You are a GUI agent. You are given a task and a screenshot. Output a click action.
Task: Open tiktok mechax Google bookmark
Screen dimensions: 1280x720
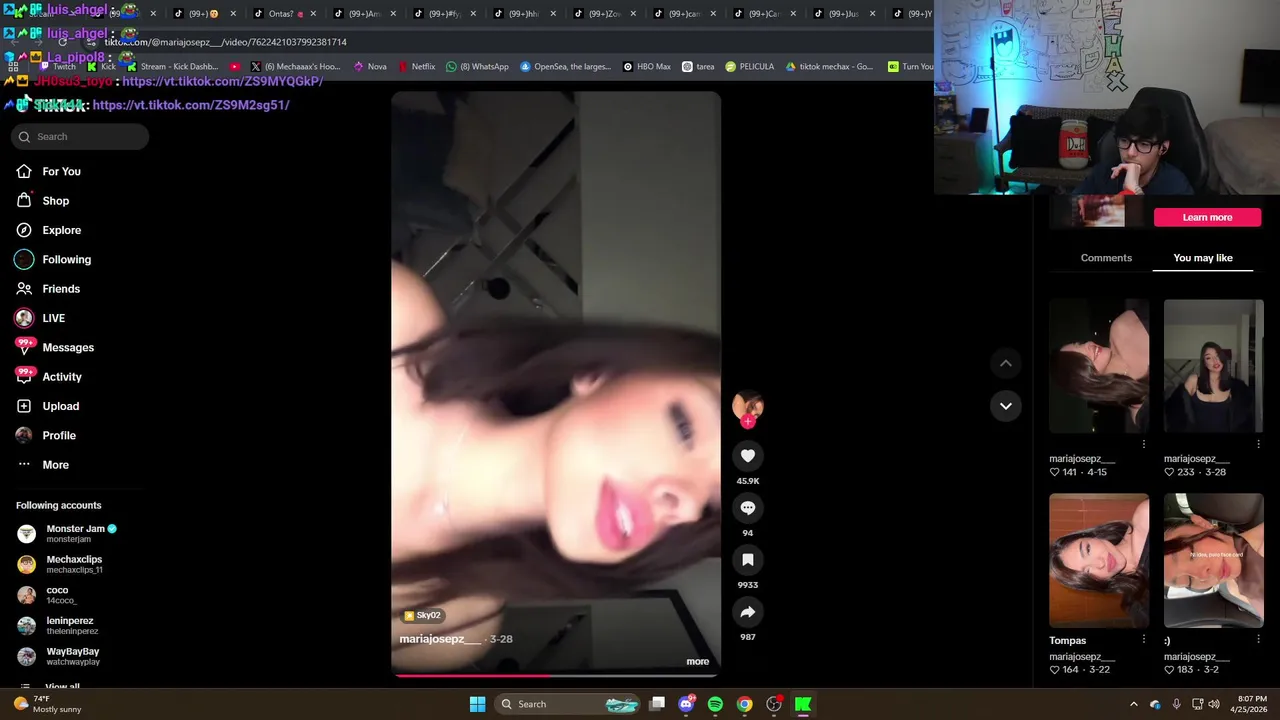pyautogui.click(x=829, y=67)
